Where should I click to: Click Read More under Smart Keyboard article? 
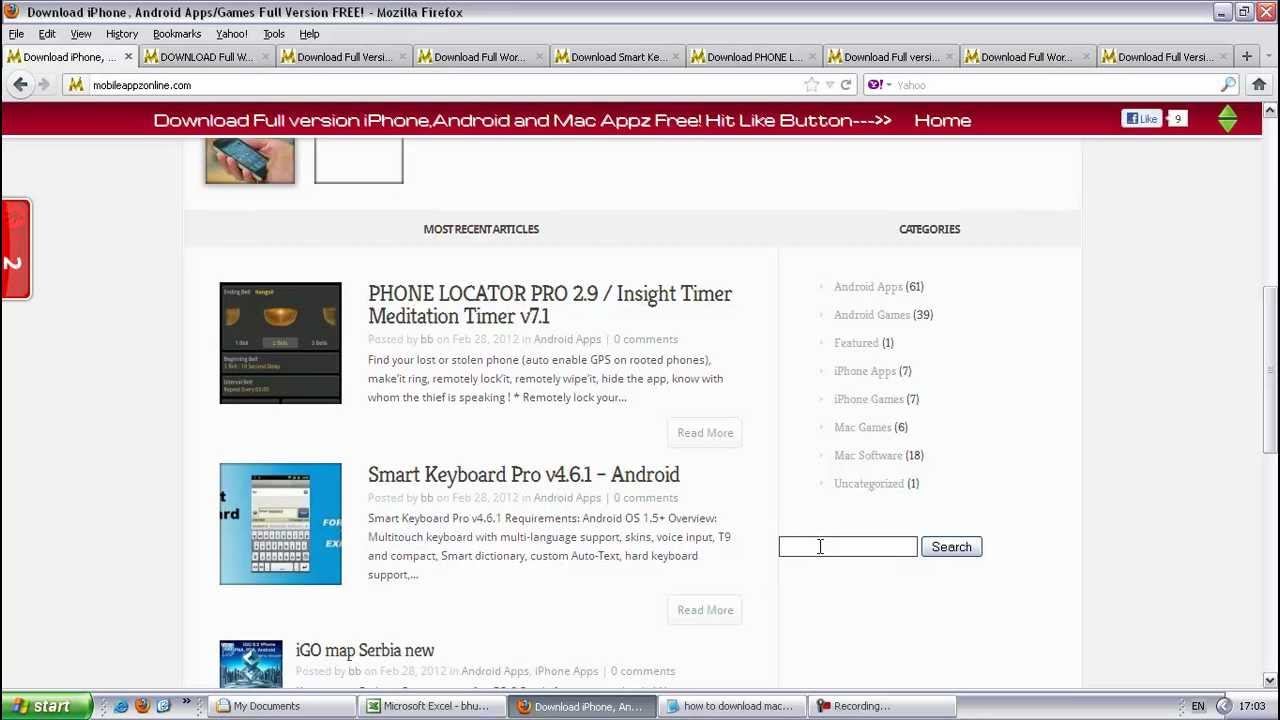click(705, 610)
